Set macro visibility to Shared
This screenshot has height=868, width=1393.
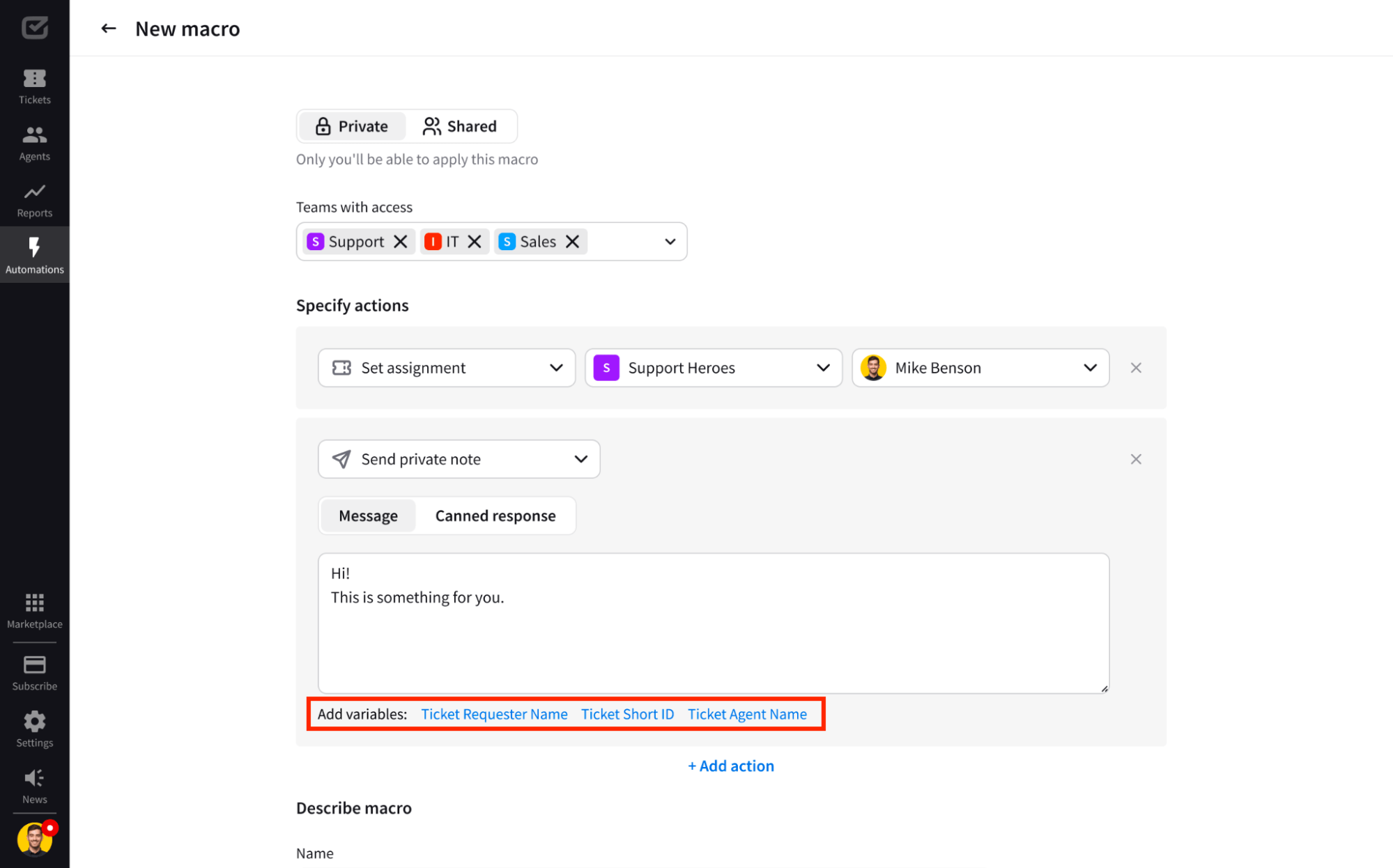460,126
